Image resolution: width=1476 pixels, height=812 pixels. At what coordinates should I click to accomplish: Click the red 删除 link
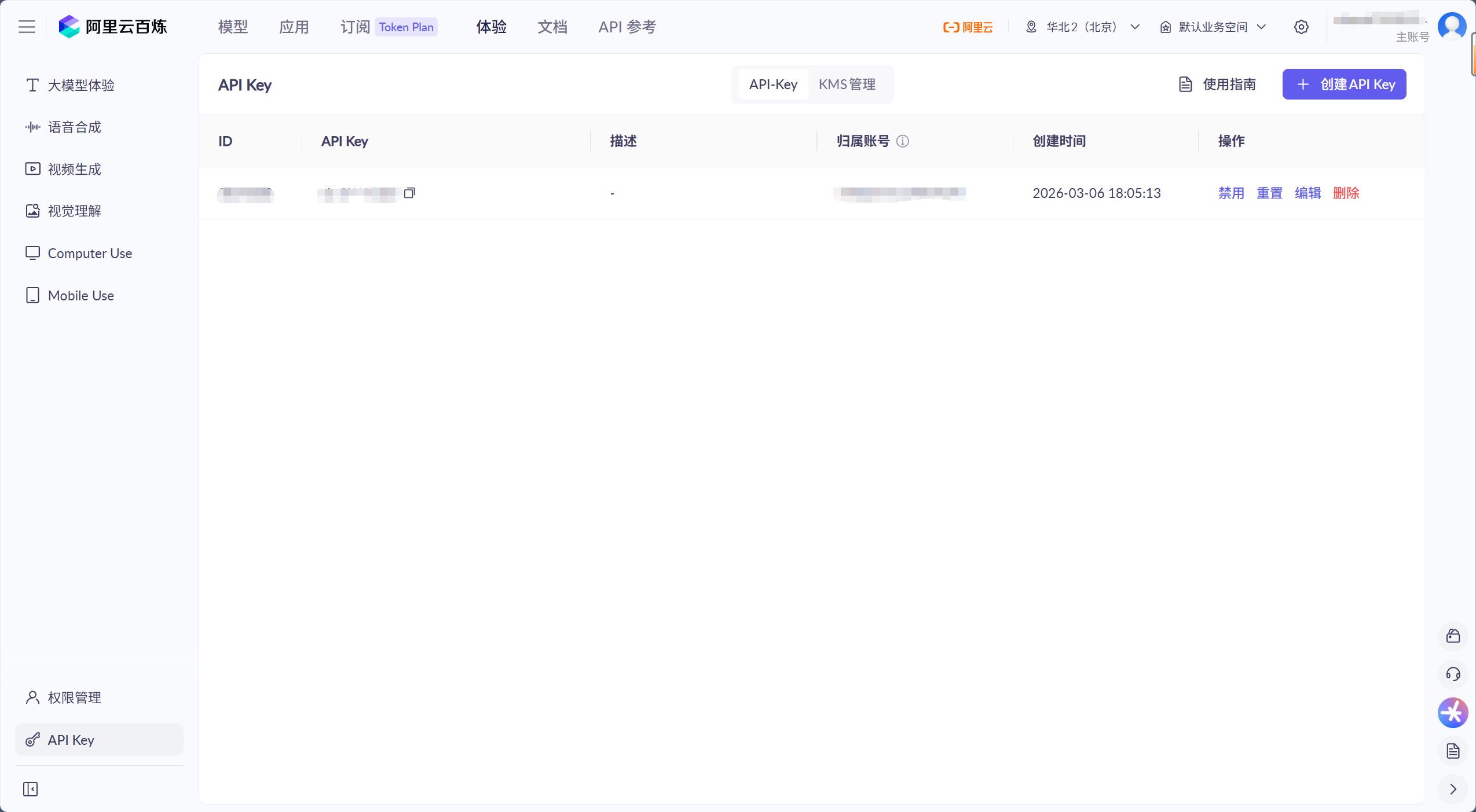pos(1346,193)
